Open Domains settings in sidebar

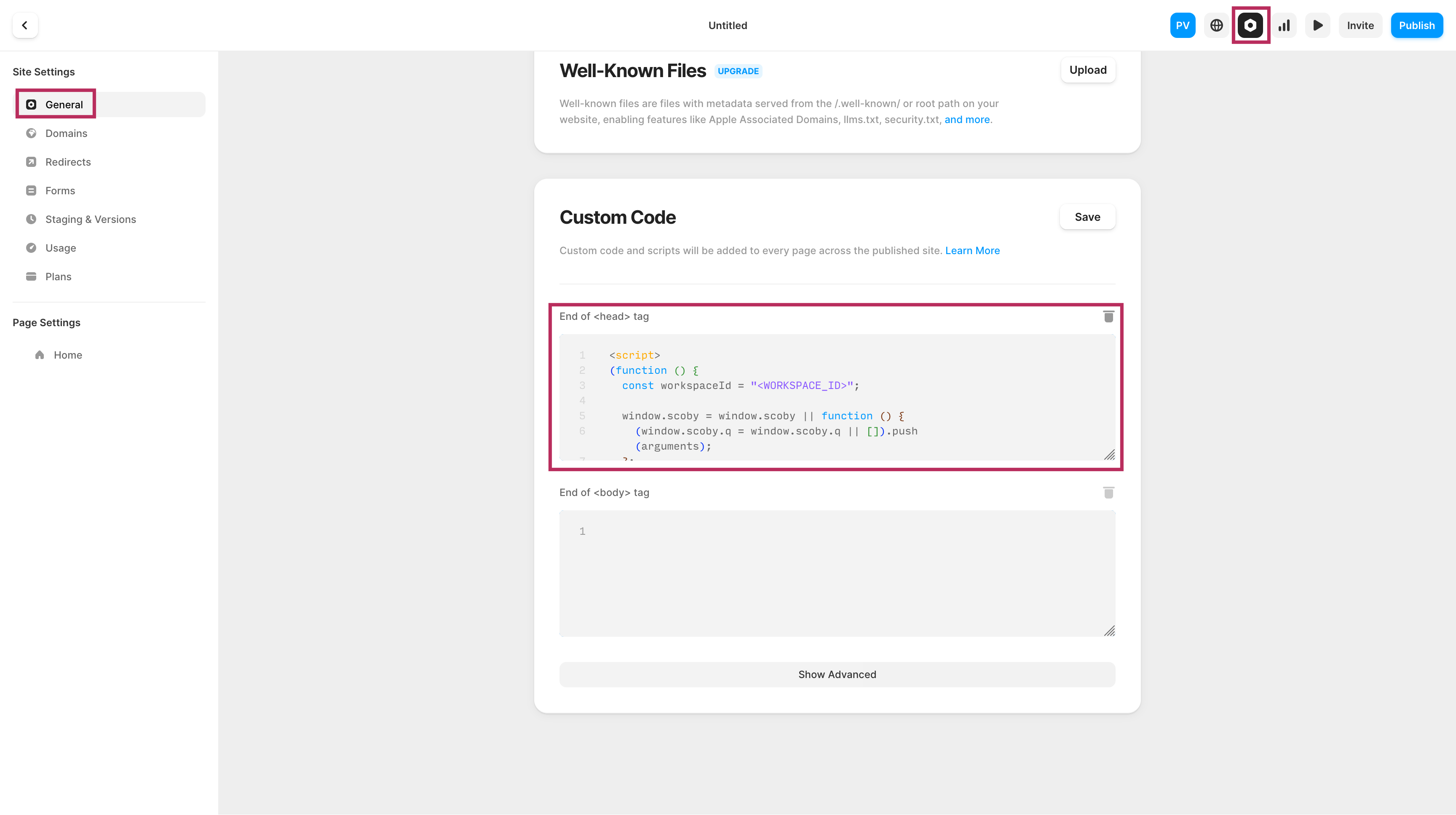pos(66,134)
